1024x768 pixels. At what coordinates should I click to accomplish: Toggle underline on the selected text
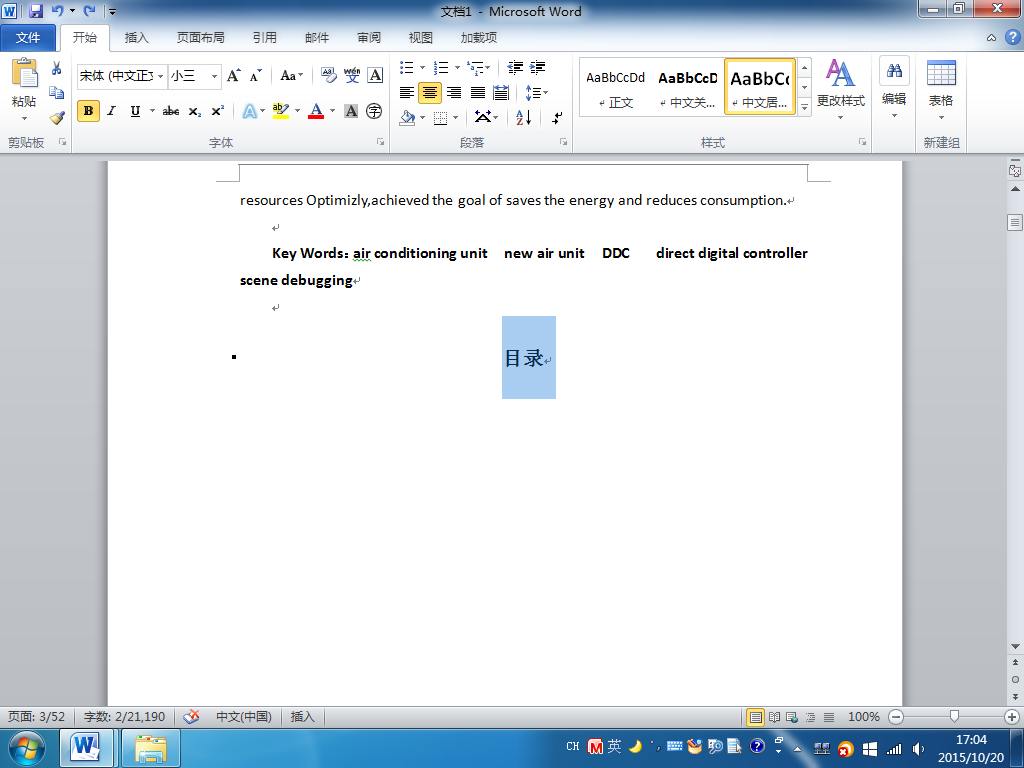click(x=135, y=111)
